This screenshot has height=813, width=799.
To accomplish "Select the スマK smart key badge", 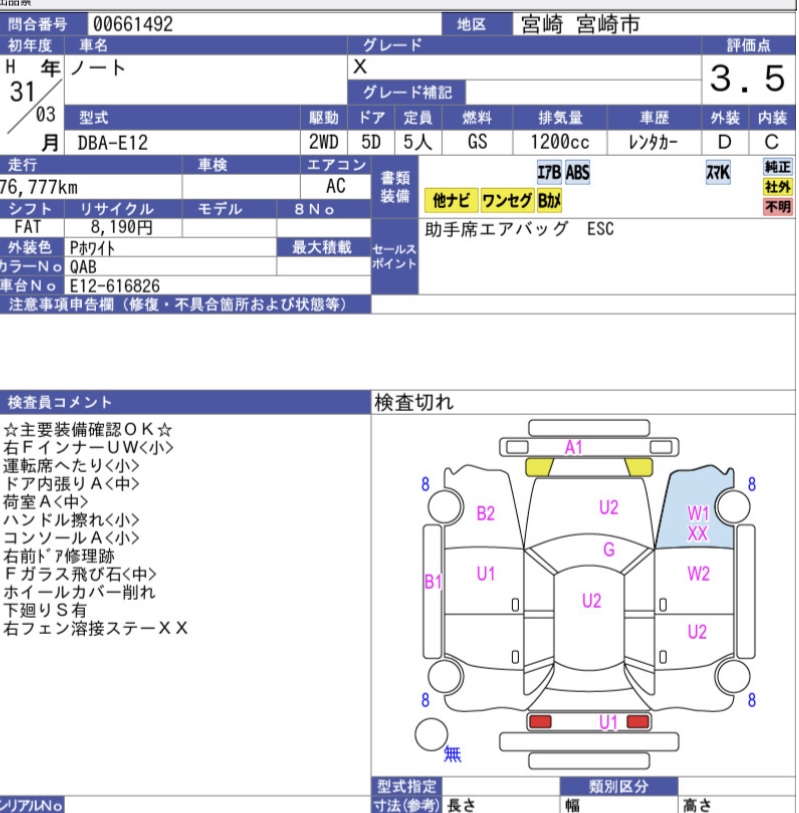I will pos(718,173).
